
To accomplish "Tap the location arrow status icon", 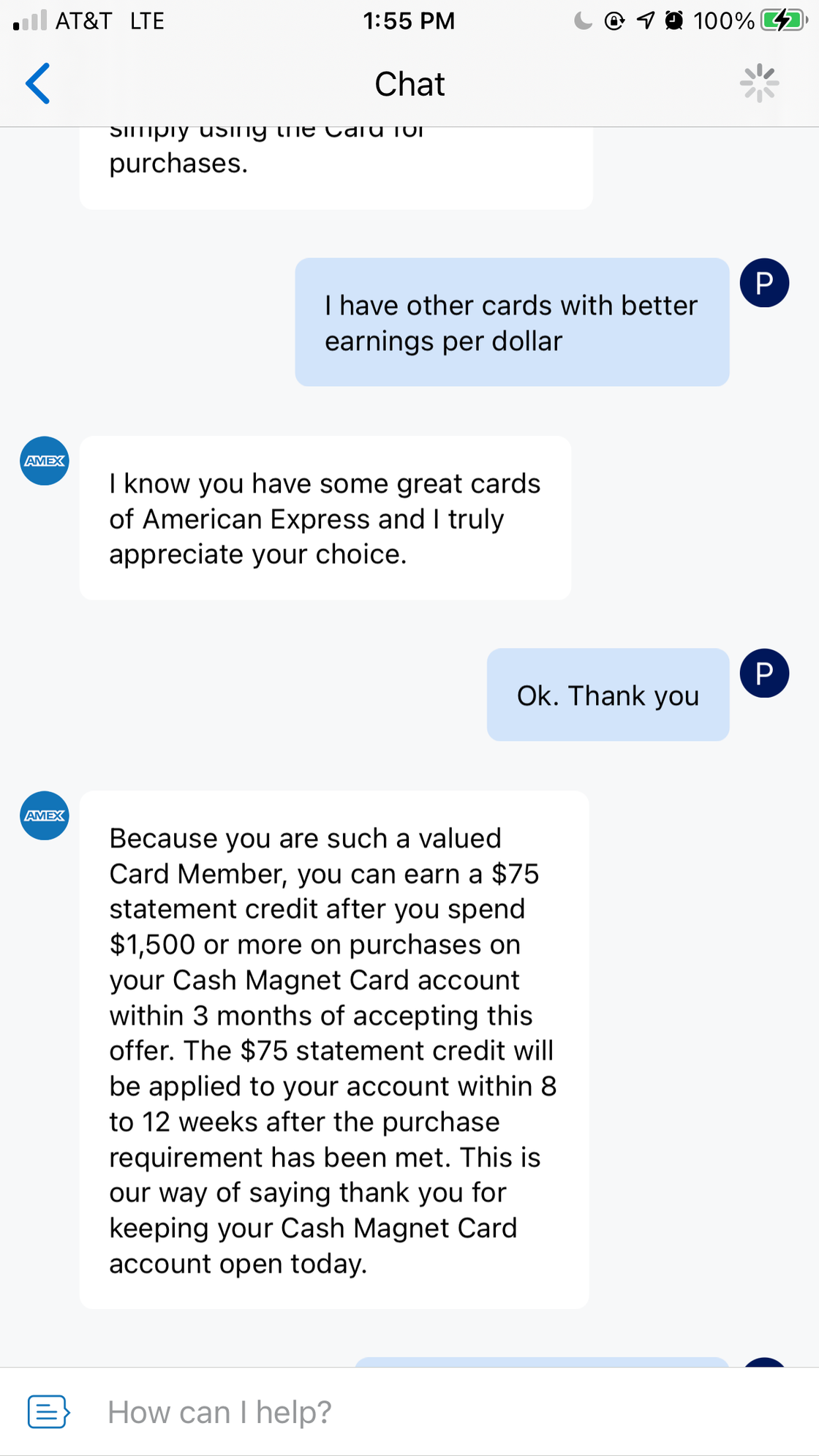I will pyautogui.click(x=645, y=20).
